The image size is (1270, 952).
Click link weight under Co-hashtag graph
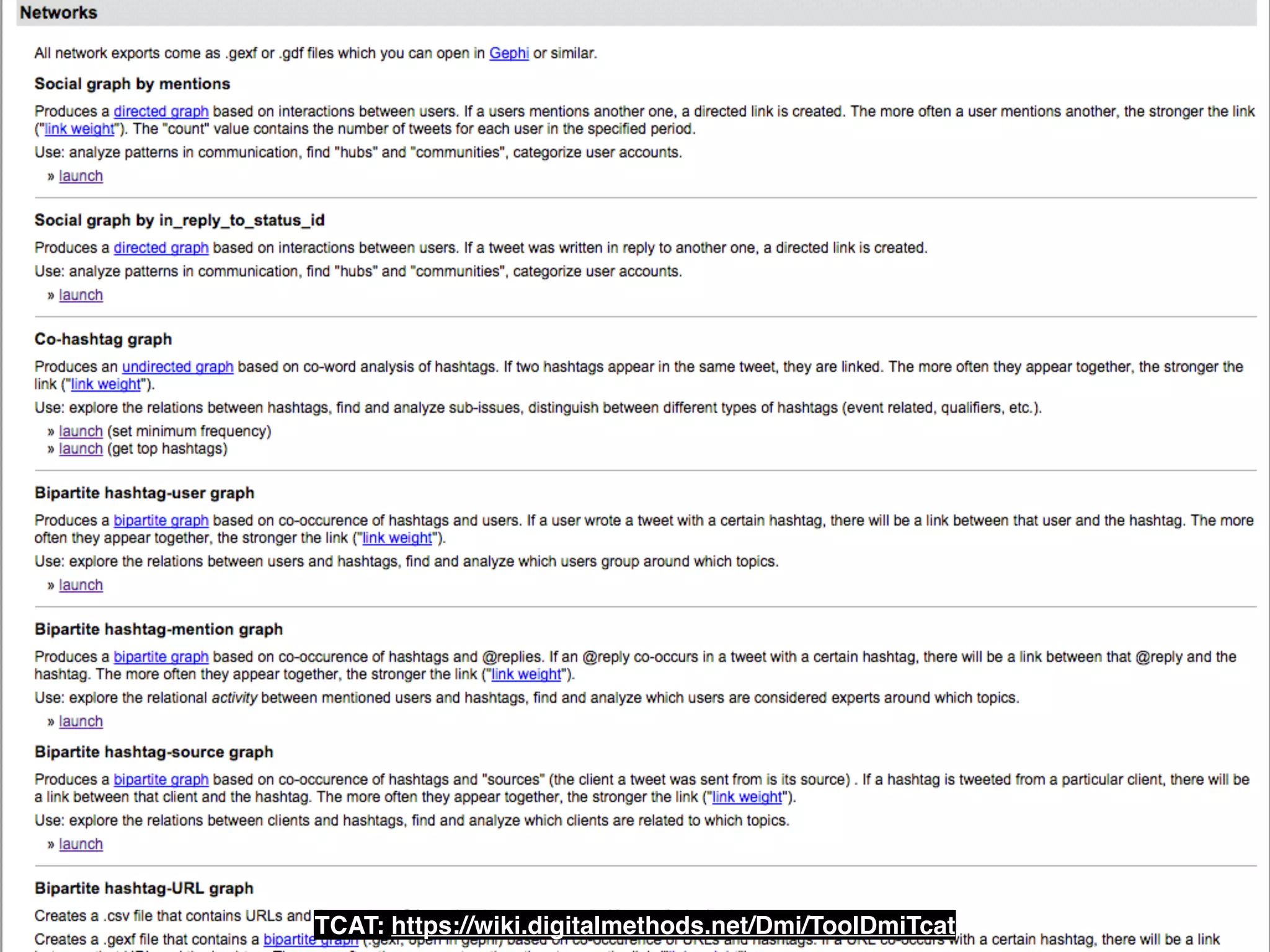pos(106,384)
